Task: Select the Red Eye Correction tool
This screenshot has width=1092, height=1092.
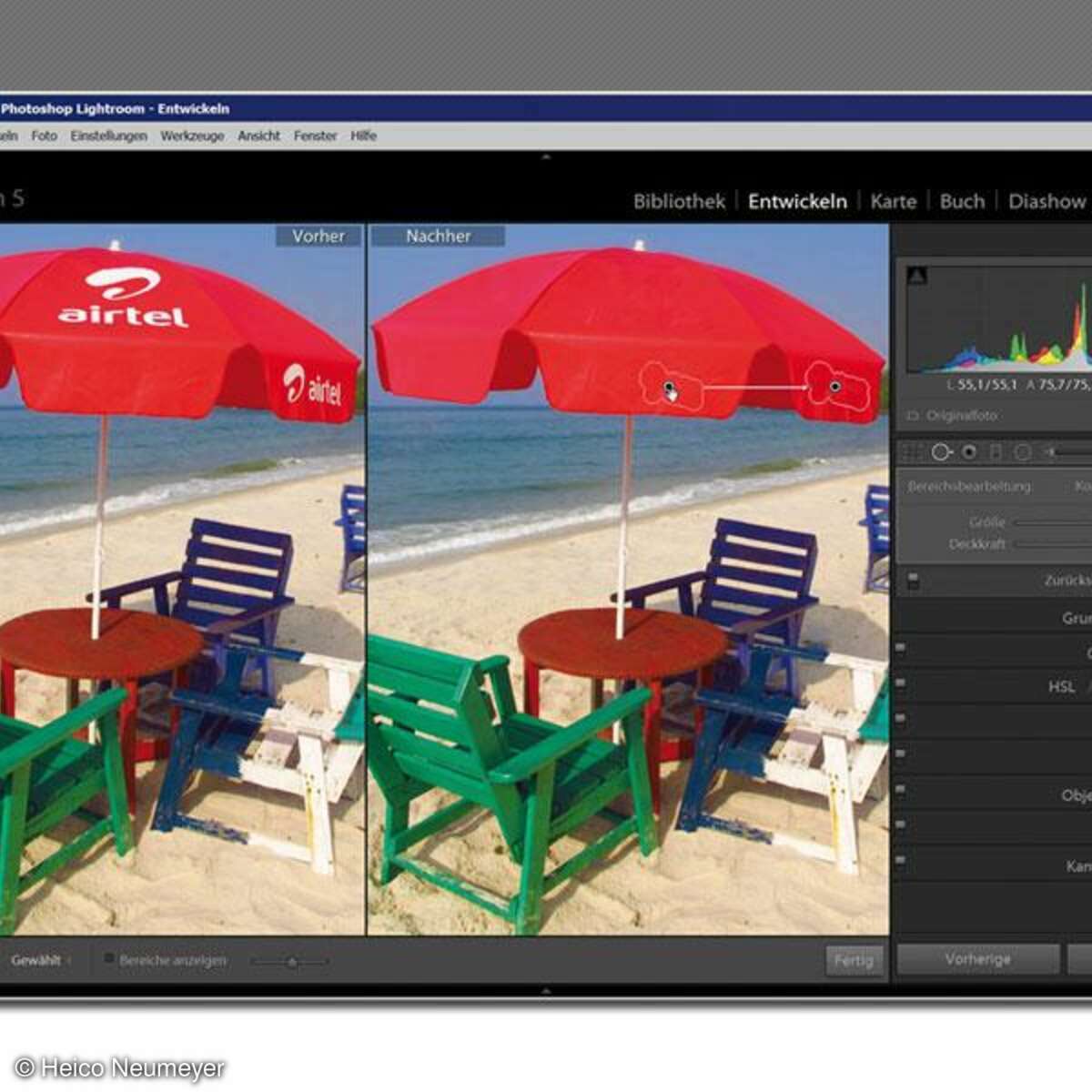Action: coord(969,452)
